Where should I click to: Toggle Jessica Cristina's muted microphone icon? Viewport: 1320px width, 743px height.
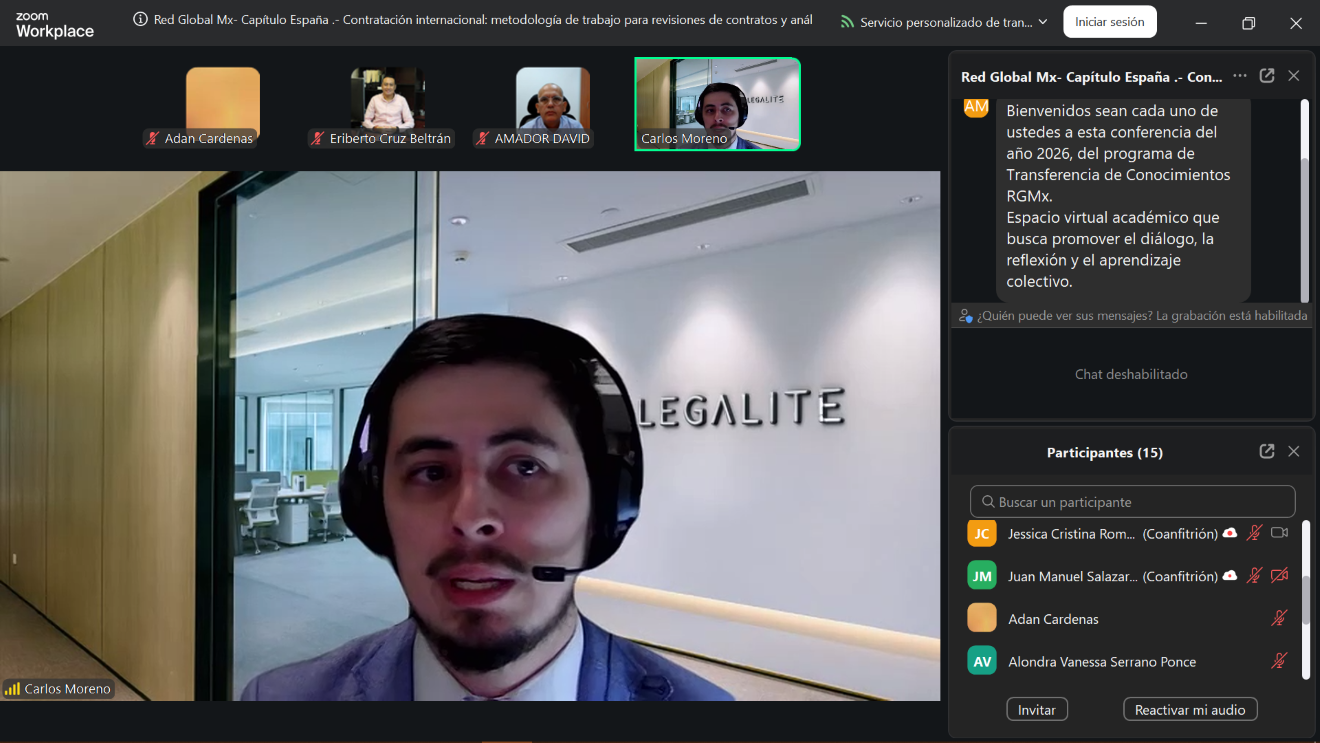tap(1254, 533)
